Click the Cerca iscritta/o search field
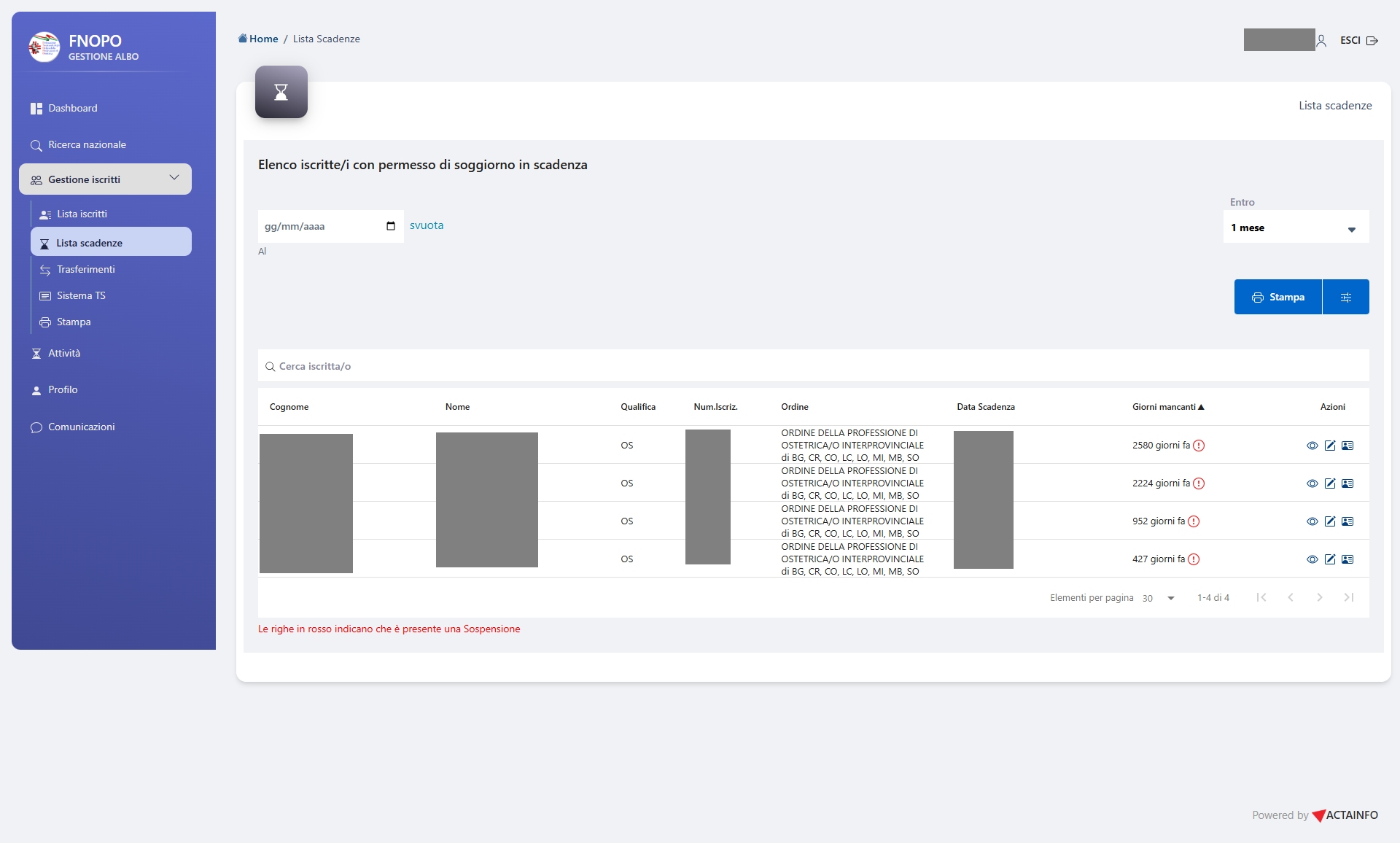Screen dimensions: 1400x843 813,366
